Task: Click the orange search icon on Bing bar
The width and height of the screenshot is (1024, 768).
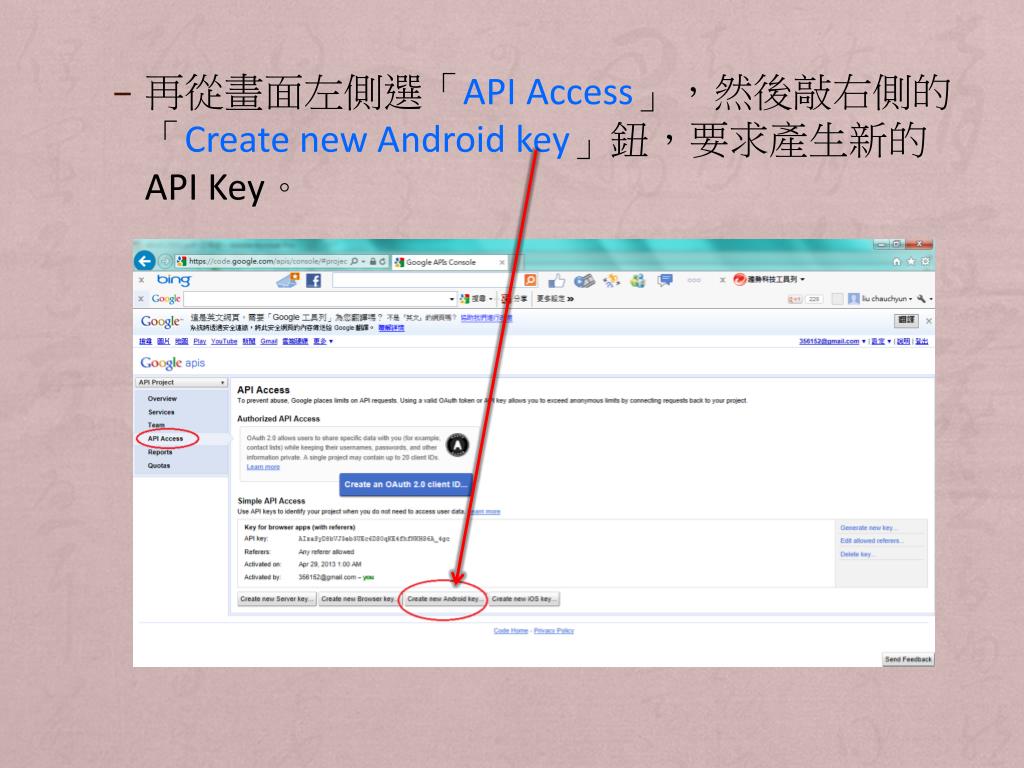Action: [530, 280]
